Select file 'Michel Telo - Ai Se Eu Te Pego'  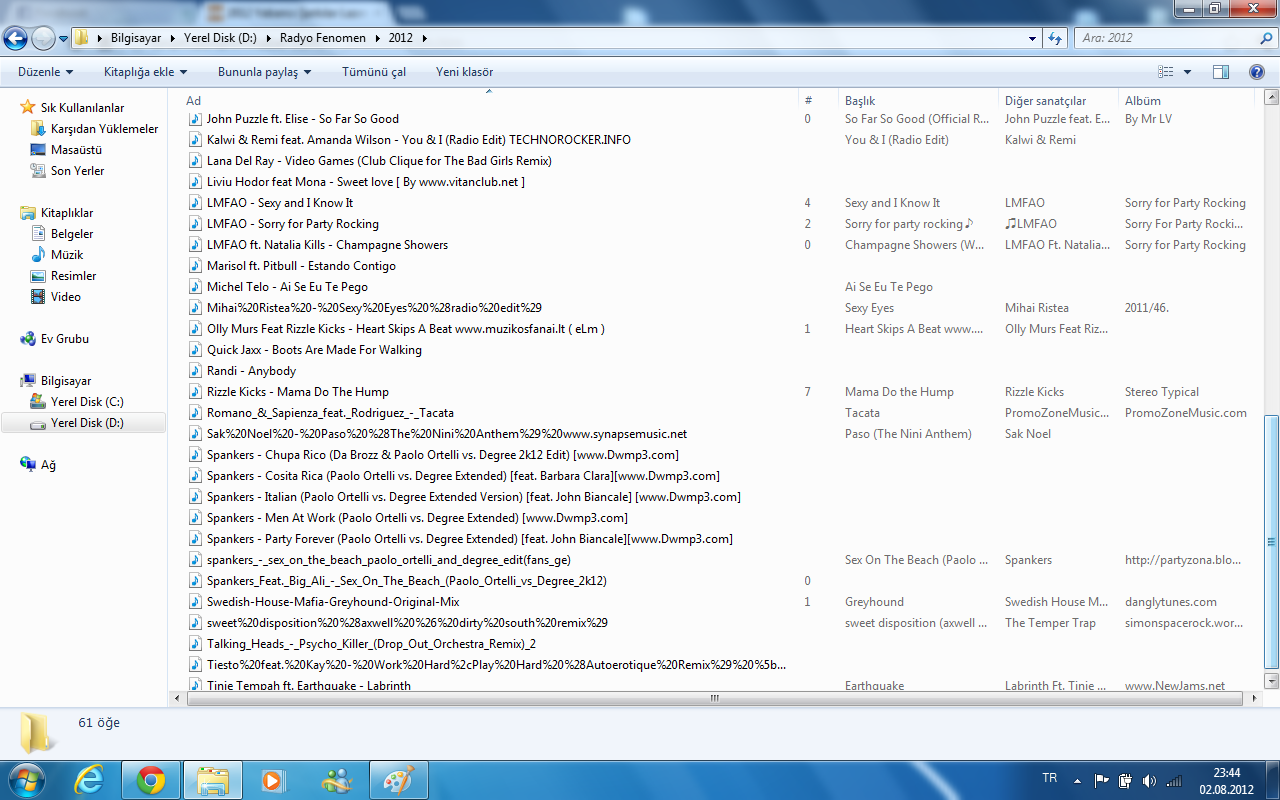point(287,287)
